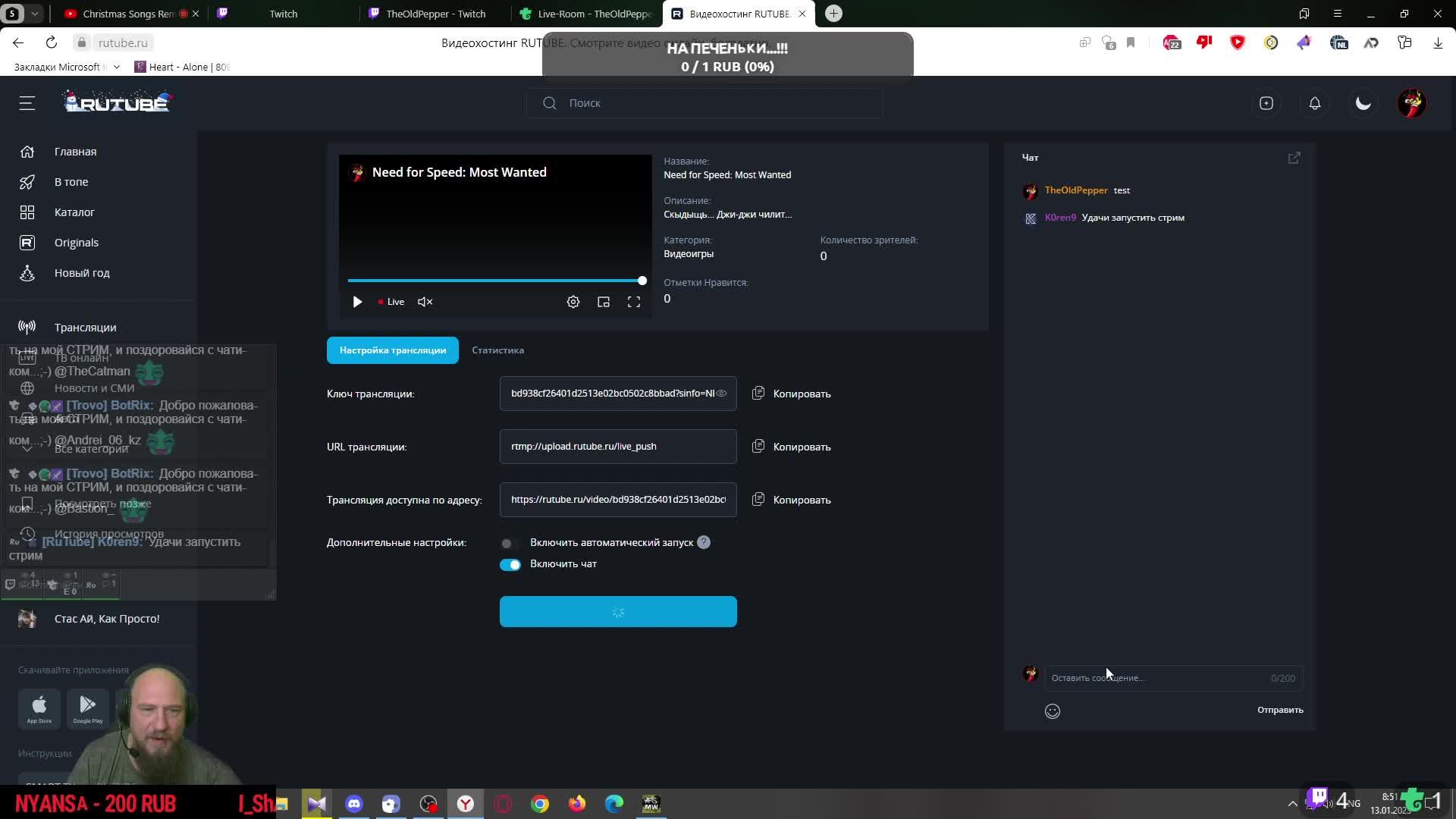Image resolution: width=1456 pixels, height=819 pixels.
Task: Open the hamburger sidebar menu
Action: (27, 103)
